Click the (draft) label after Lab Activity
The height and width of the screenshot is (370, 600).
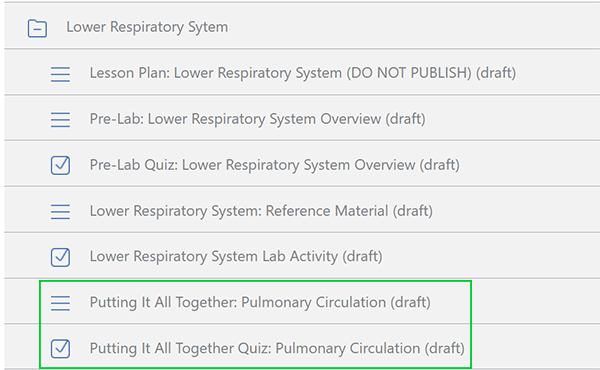[x=362, y=256]
